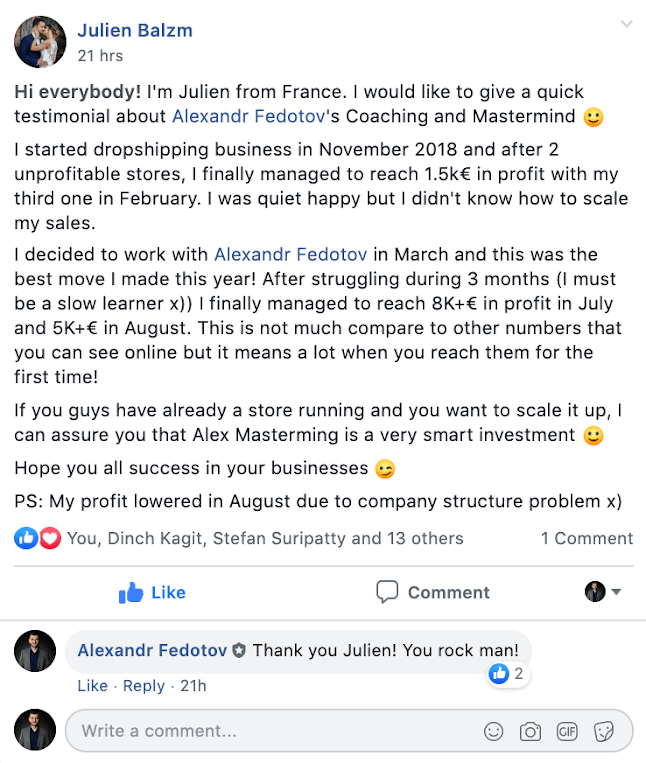The image size is (646, 763).
Task: Click the verified badge beside Alexandr Fedotov
Action: [239, 650]
